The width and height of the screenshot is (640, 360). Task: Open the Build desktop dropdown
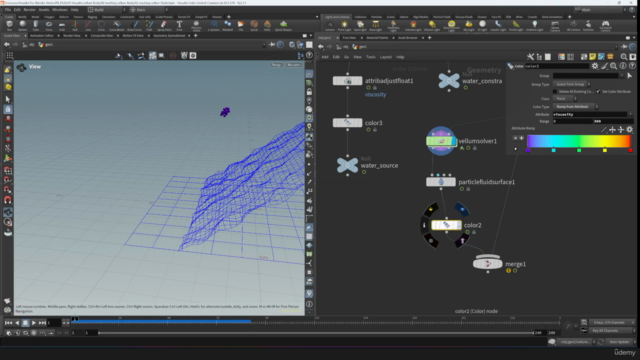[x=106, y=9]
